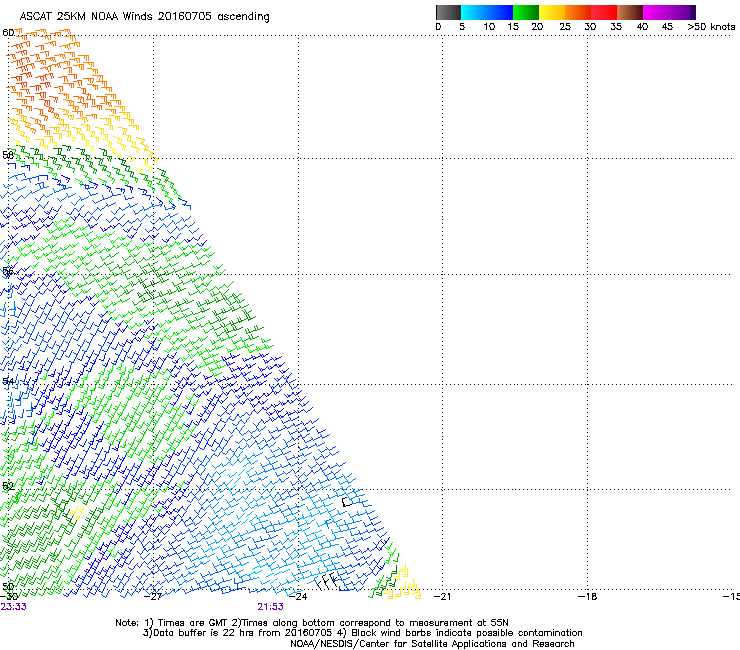
Task: Click the latitude label '52' on the left axis
Action: tap(8, 486)
